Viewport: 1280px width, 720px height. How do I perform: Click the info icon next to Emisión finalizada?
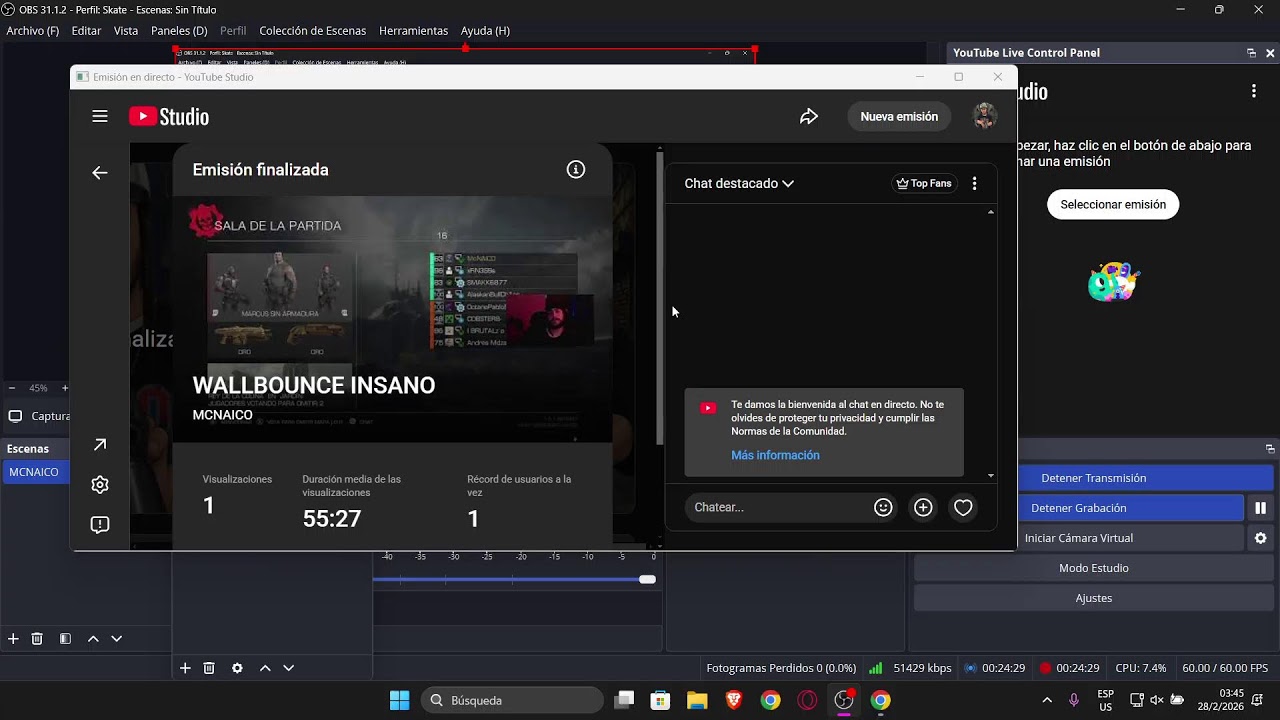click(x=576, y=170)
